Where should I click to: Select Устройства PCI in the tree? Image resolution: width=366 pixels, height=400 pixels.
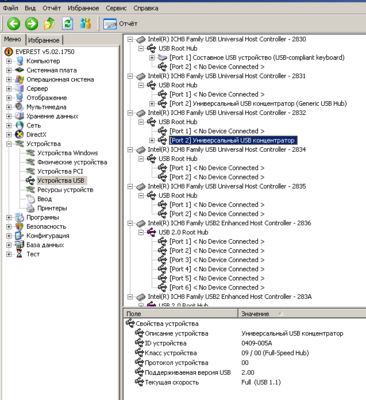tap(60, 171)
